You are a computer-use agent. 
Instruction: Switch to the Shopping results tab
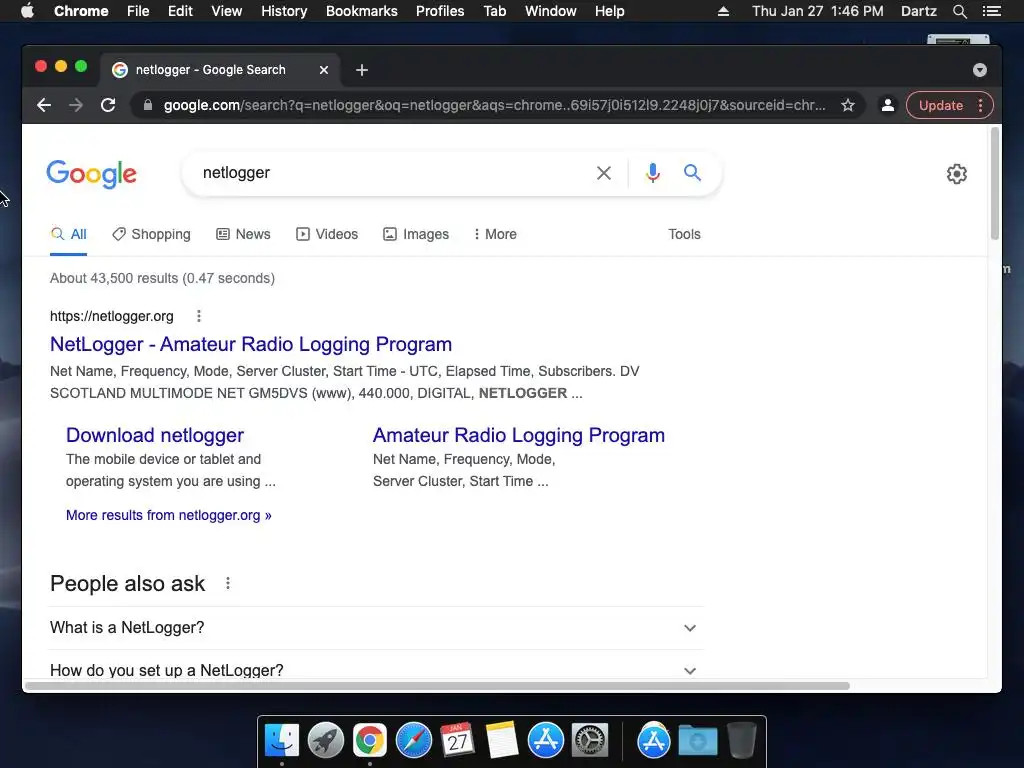tap(152, 234)
